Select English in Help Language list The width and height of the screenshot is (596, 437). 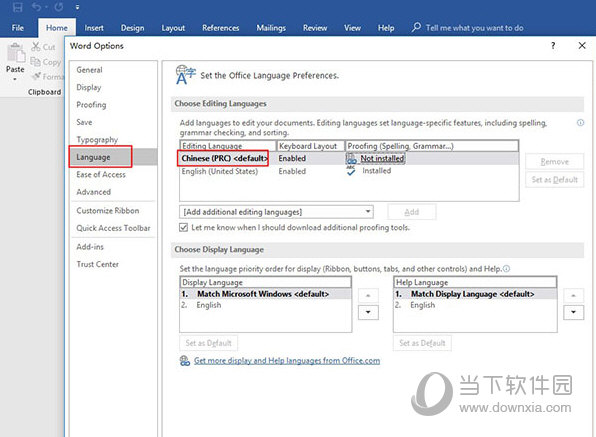click(475, 305)
